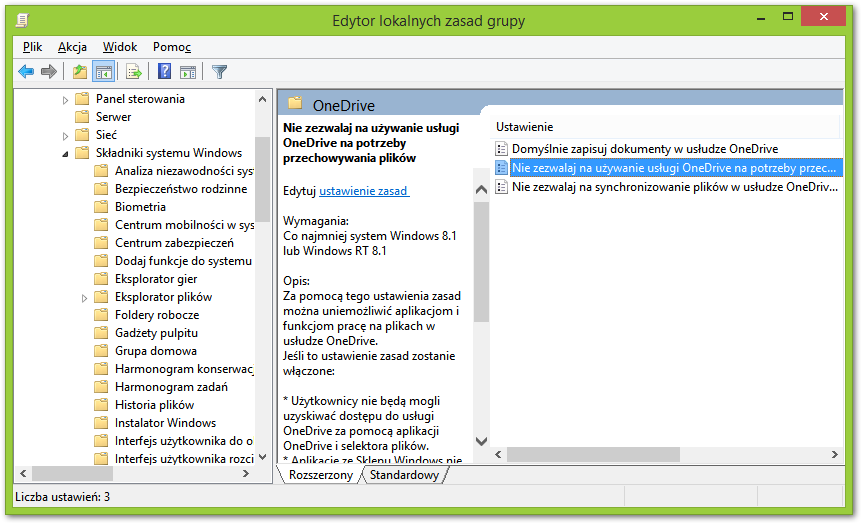
Task: Click description pane vertical scrollbar thumb
Action: 482,262
